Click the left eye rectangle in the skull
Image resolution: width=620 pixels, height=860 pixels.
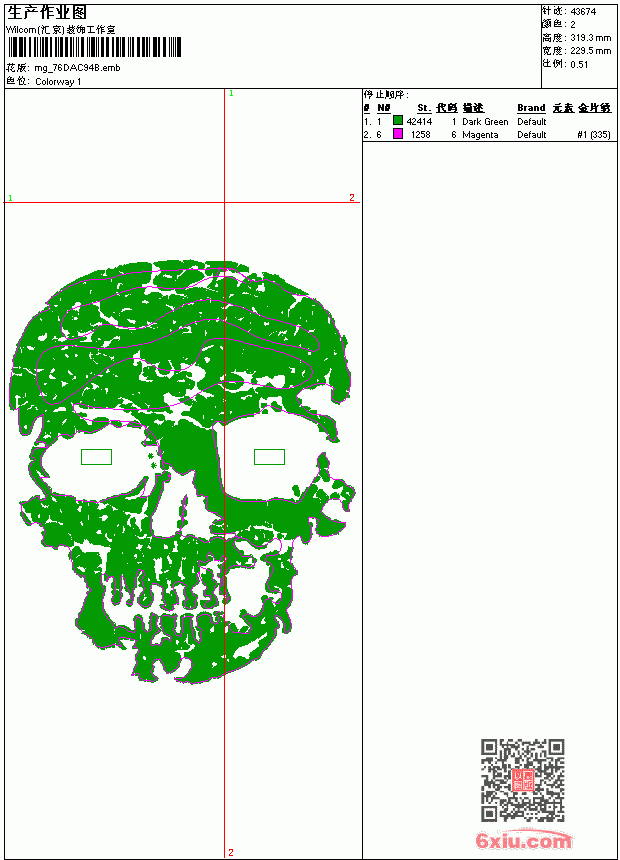pyautogui.click(x=97, y=457)
